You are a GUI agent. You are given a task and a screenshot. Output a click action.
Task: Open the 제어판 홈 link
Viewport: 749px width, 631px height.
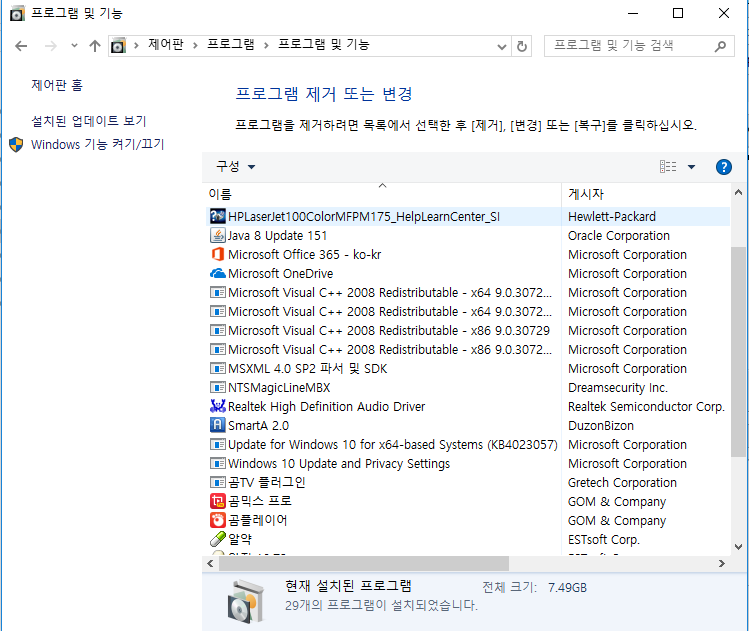pos(57,86)
